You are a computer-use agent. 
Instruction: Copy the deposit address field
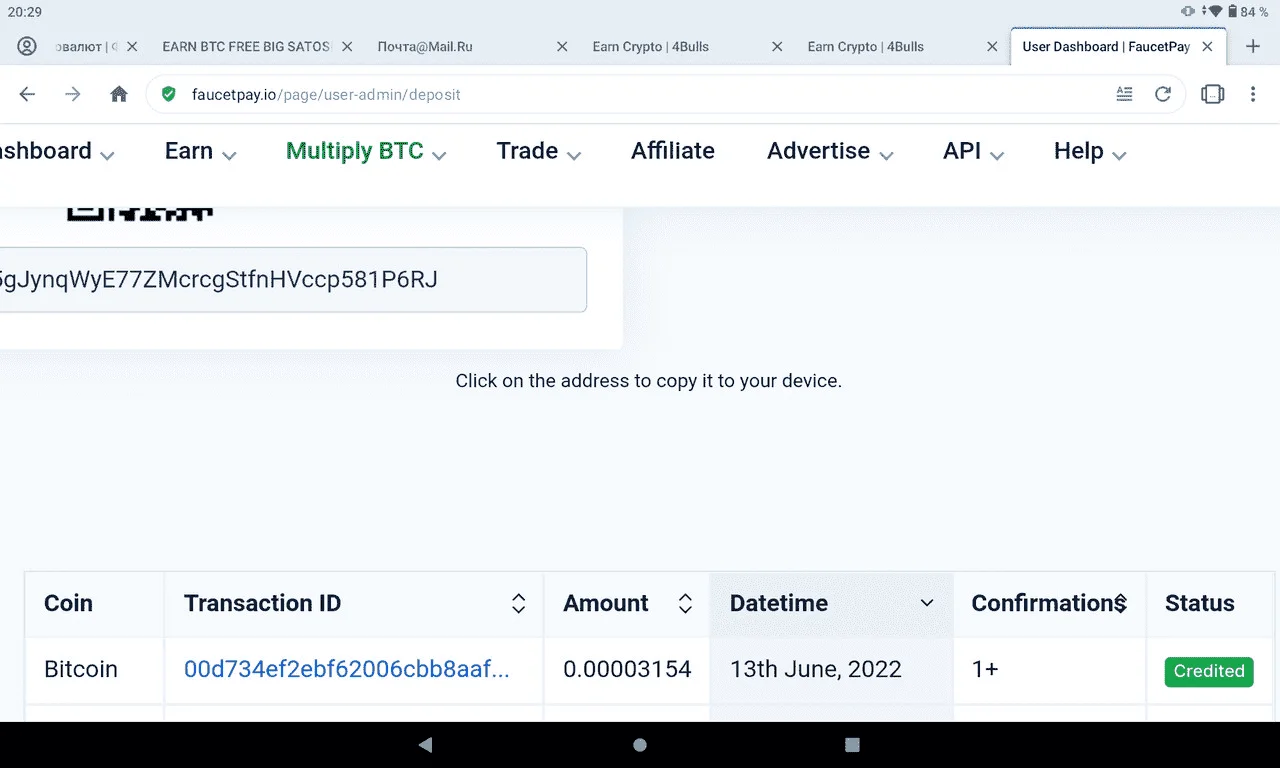click(293, 279)
